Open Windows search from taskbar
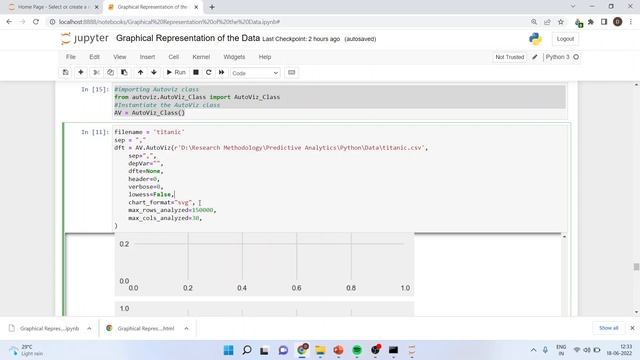 click(x=247, y=350)
